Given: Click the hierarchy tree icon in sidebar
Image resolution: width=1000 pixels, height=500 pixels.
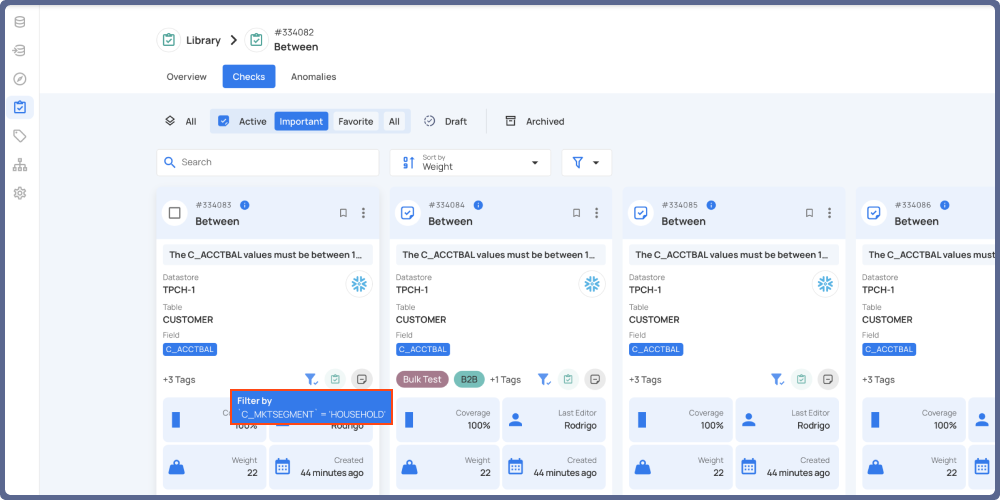Looking at the screenshot, I should (19, 165).
